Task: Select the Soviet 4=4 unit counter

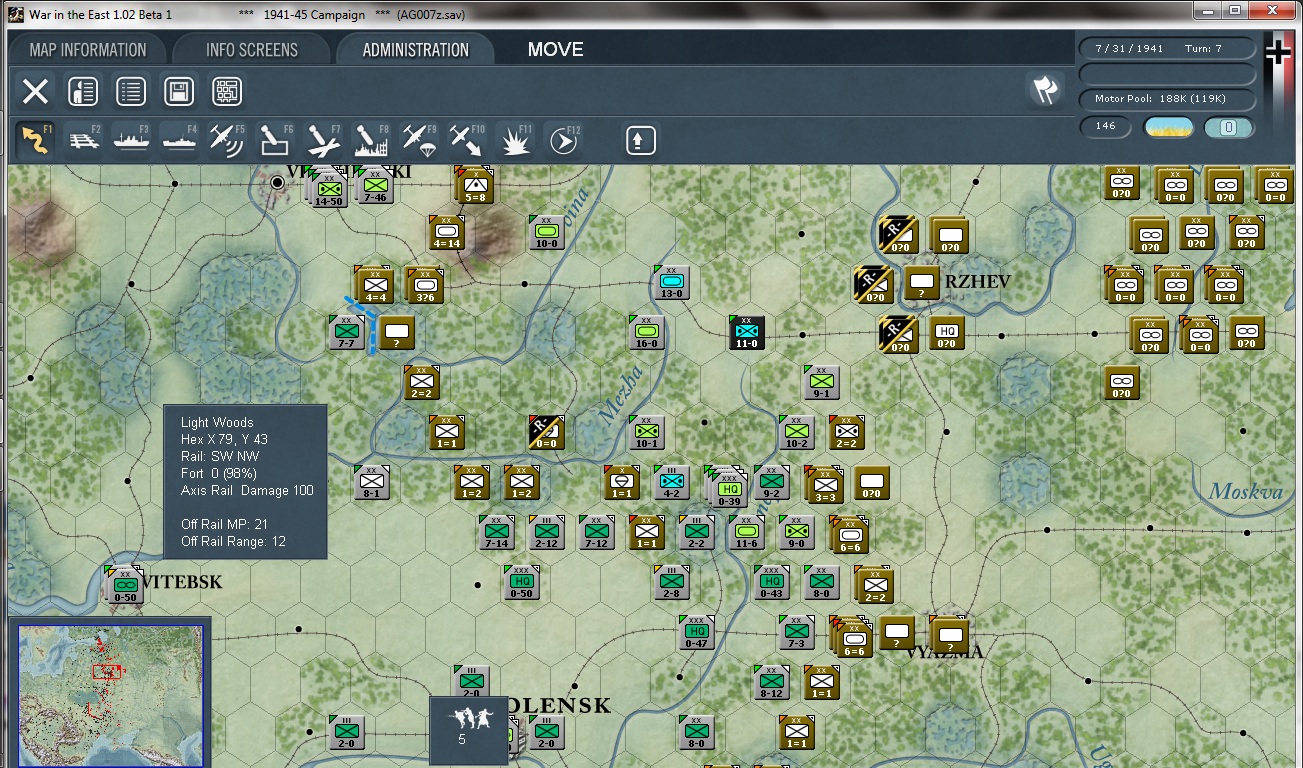Action: [375, 285]
